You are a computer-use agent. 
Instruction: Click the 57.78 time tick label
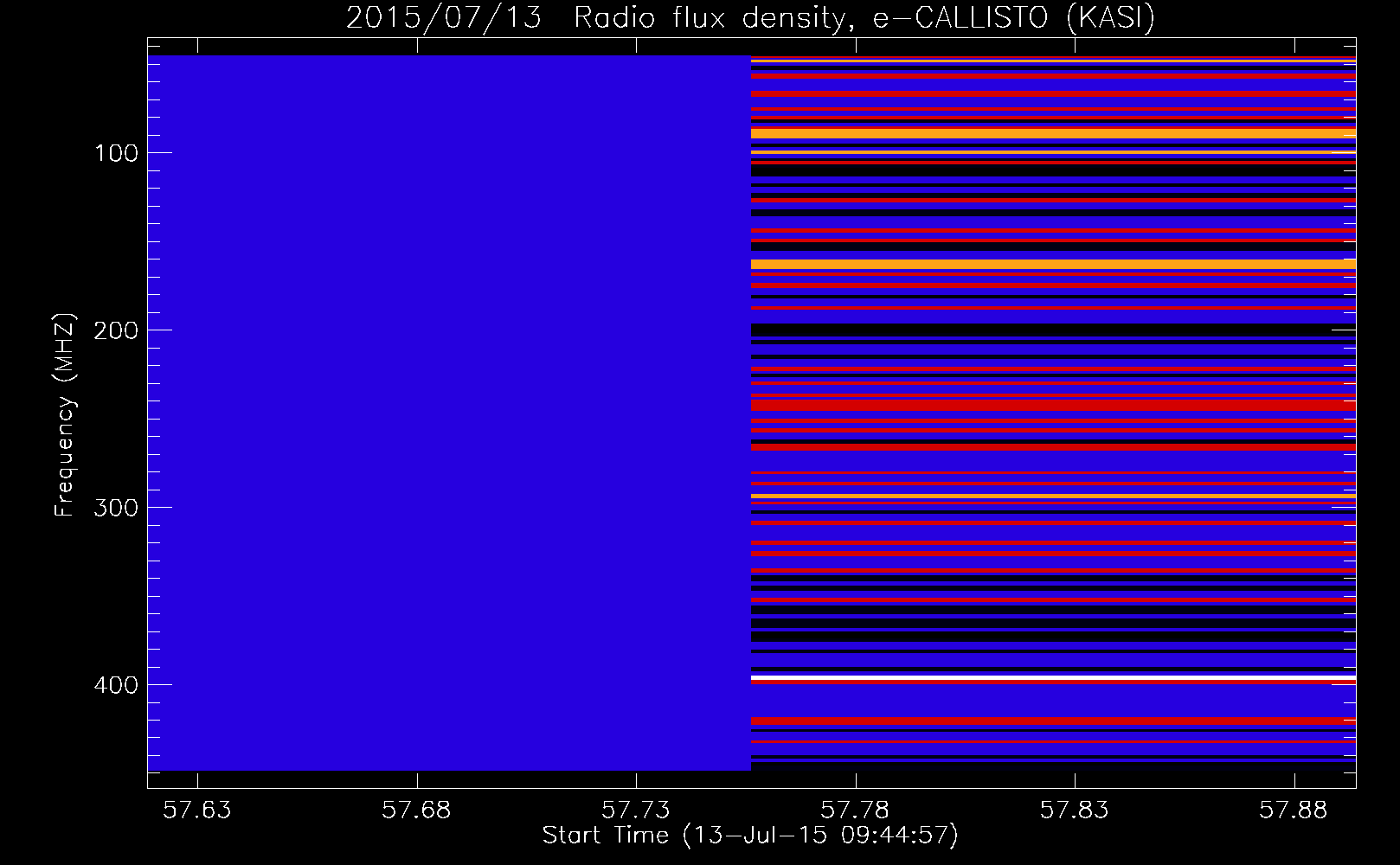[x=855, y=811]
